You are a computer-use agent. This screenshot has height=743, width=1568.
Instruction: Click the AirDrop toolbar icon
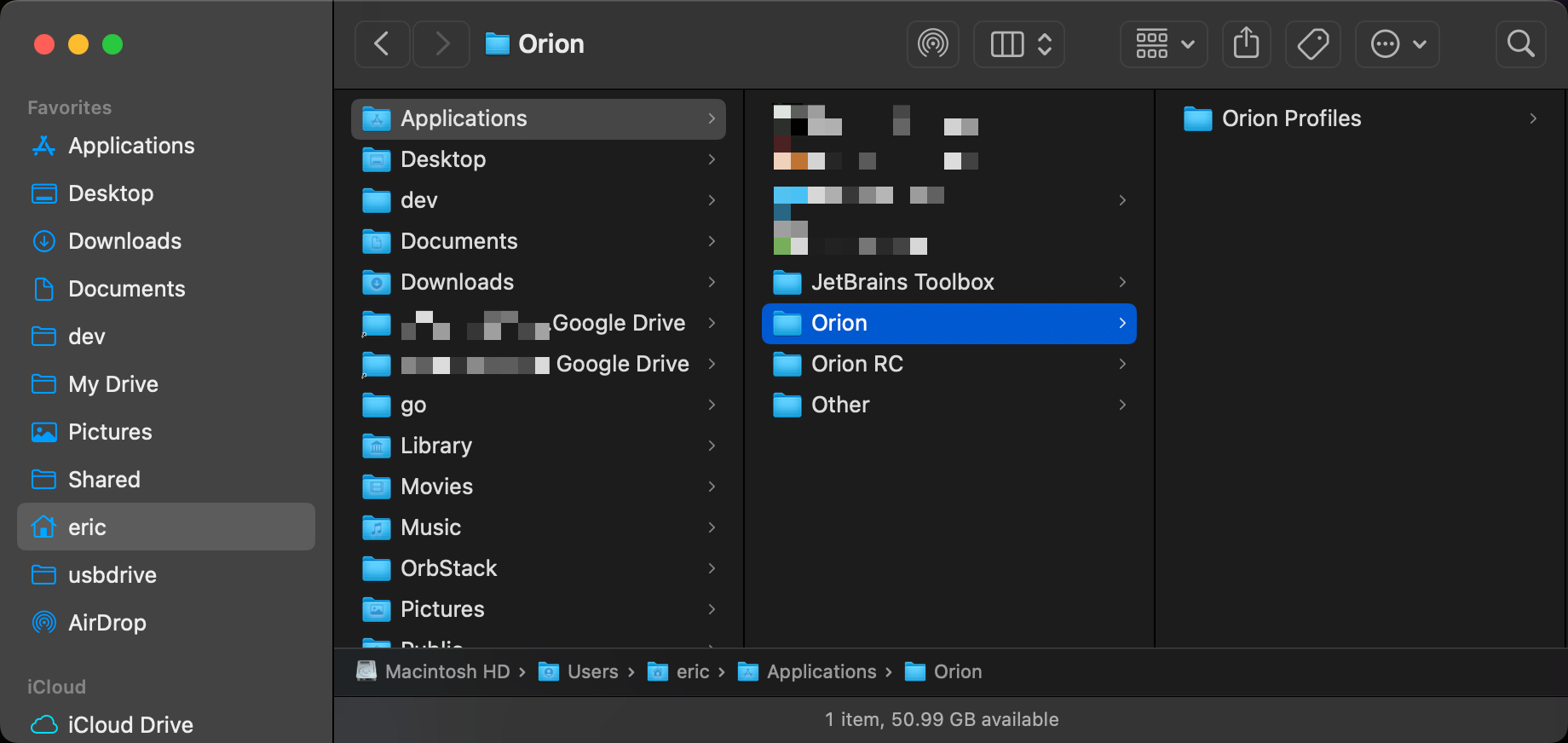pyautogui.click(x=932, y=43)
